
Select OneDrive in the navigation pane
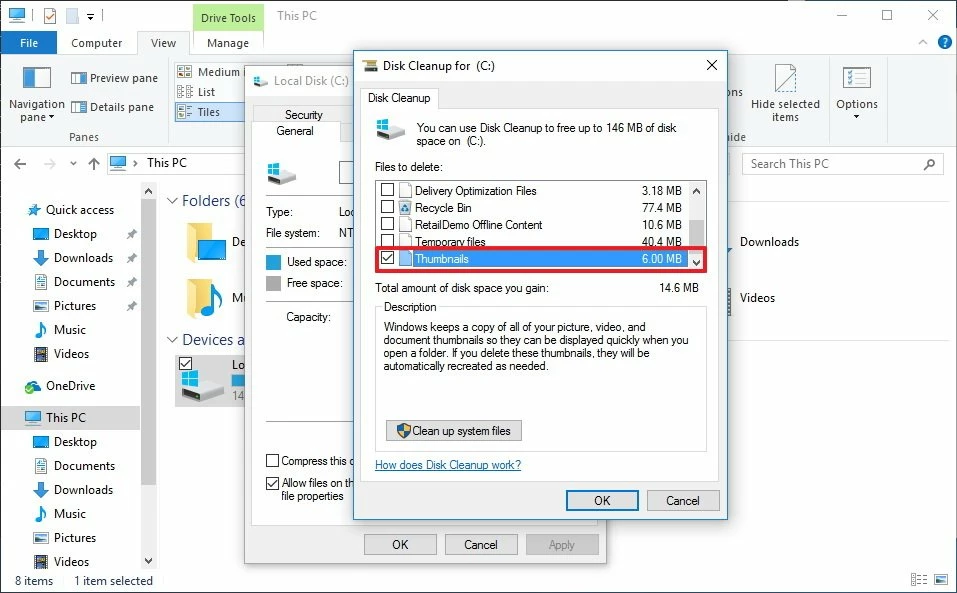[70, 386]
